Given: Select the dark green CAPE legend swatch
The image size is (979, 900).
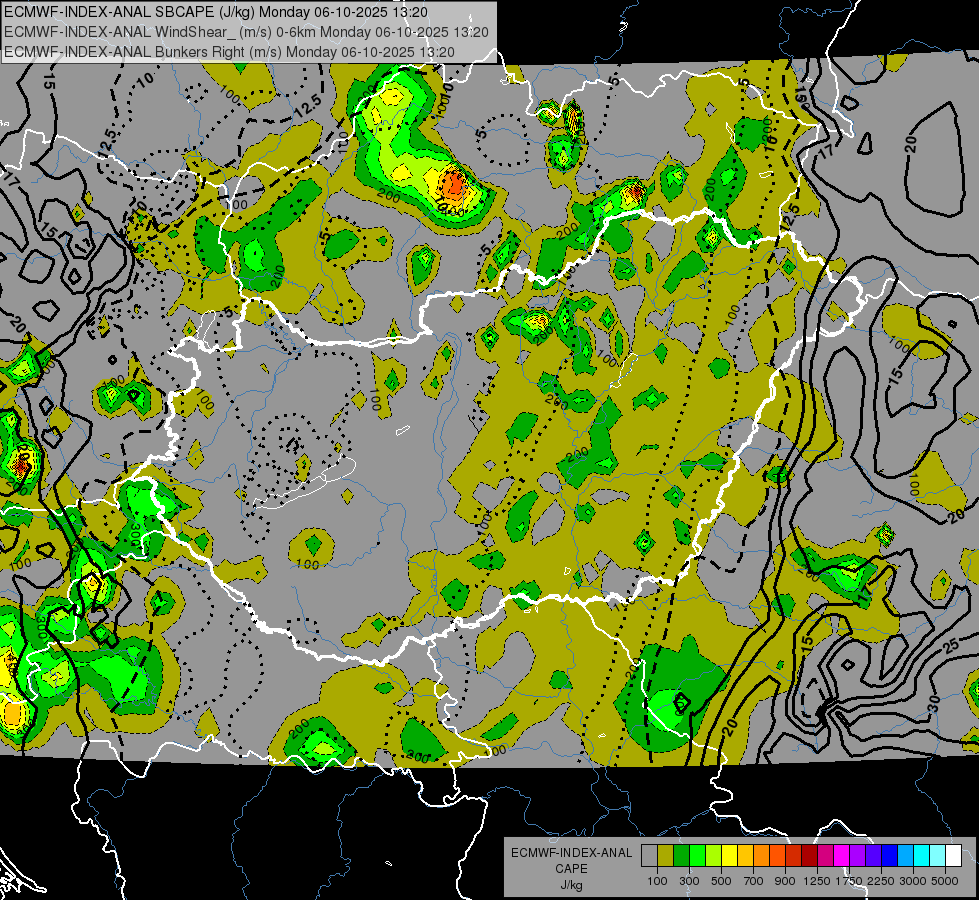Looking at the screenshot, I should tap(682, 855).
